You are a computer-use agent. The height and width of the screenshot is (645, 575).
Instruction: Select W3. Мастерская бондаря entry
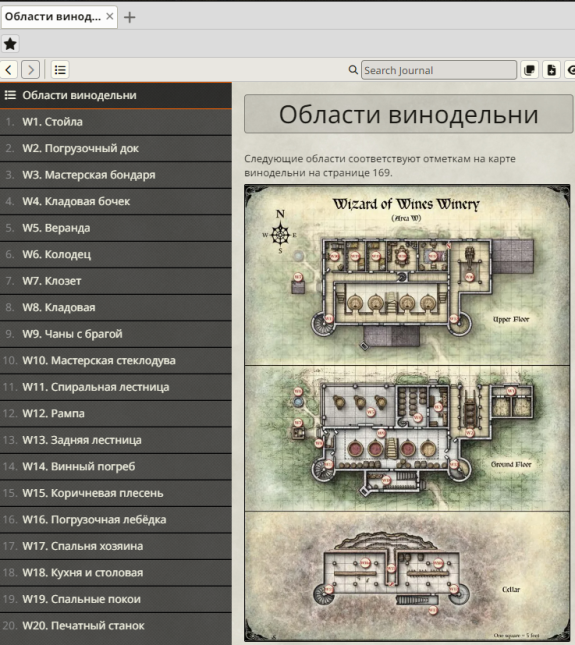click(116, 175)
